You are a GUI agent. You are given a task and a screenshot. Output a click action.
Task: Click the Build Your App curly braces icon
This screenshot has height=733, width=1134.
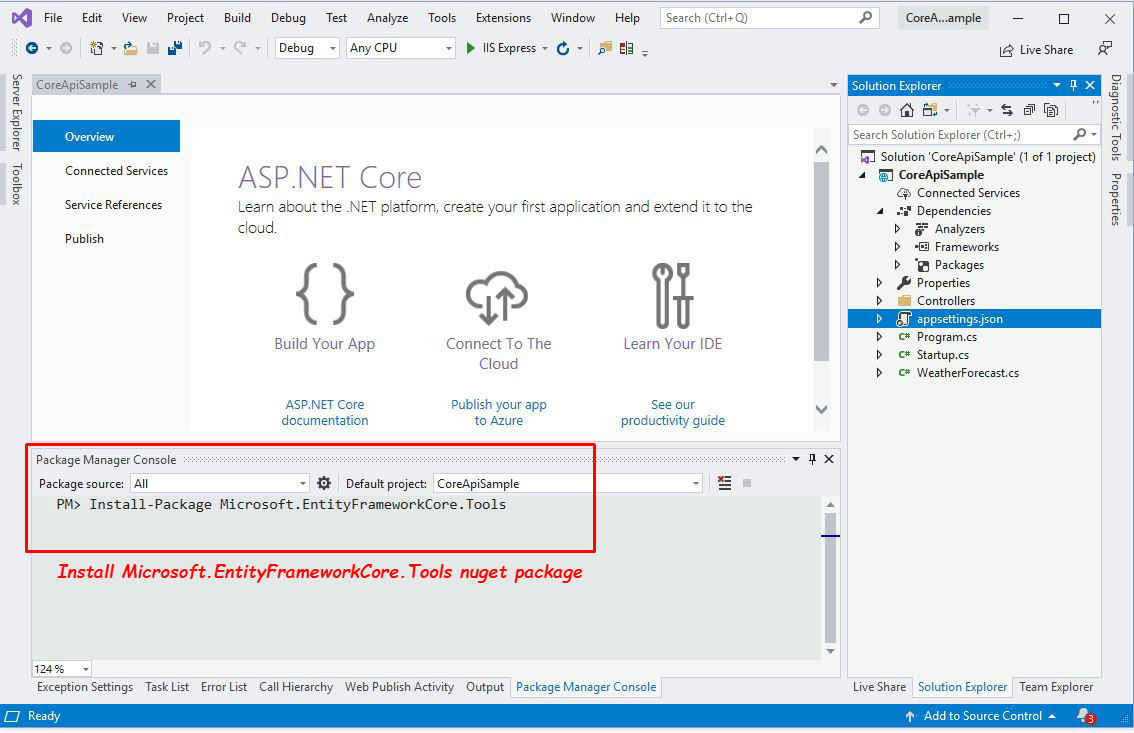point(325,293)
